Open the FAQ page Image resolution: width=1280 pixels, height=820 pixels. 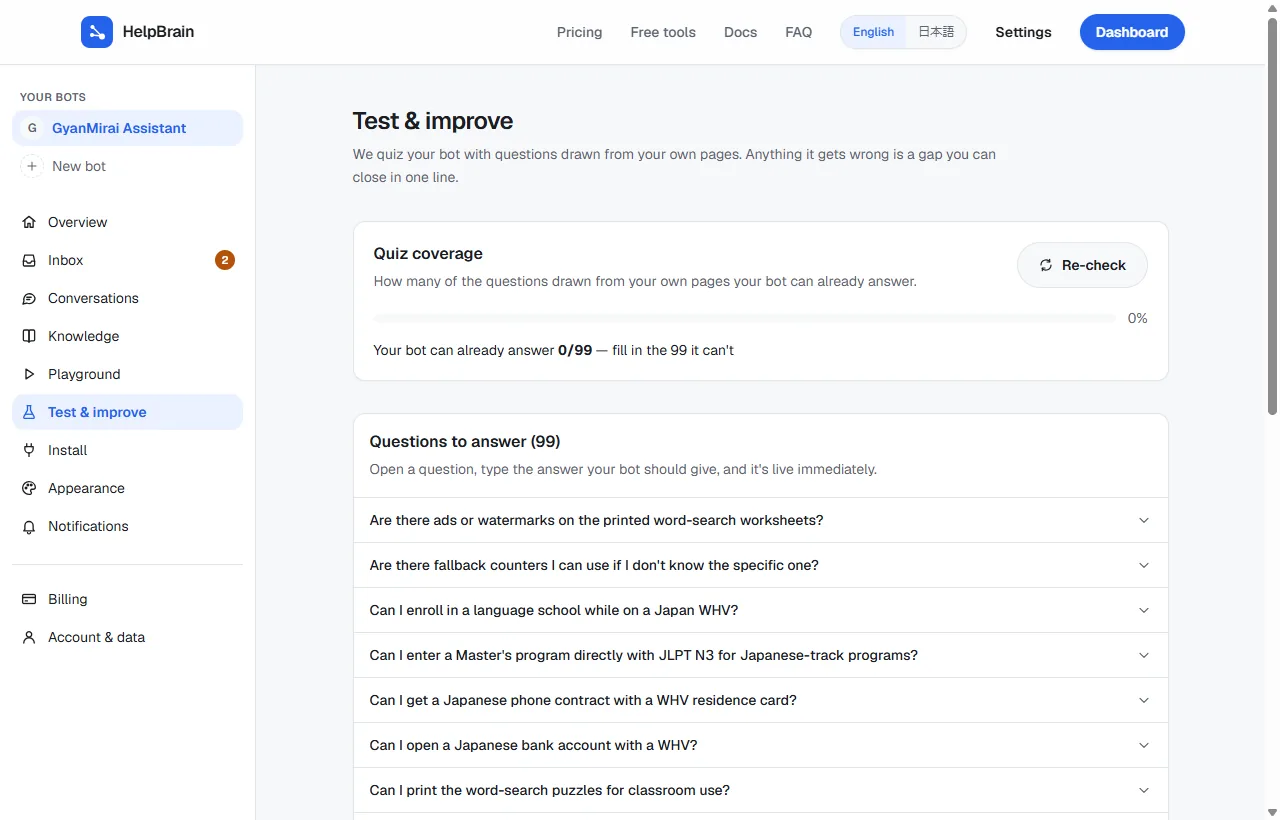click(798, 32)
